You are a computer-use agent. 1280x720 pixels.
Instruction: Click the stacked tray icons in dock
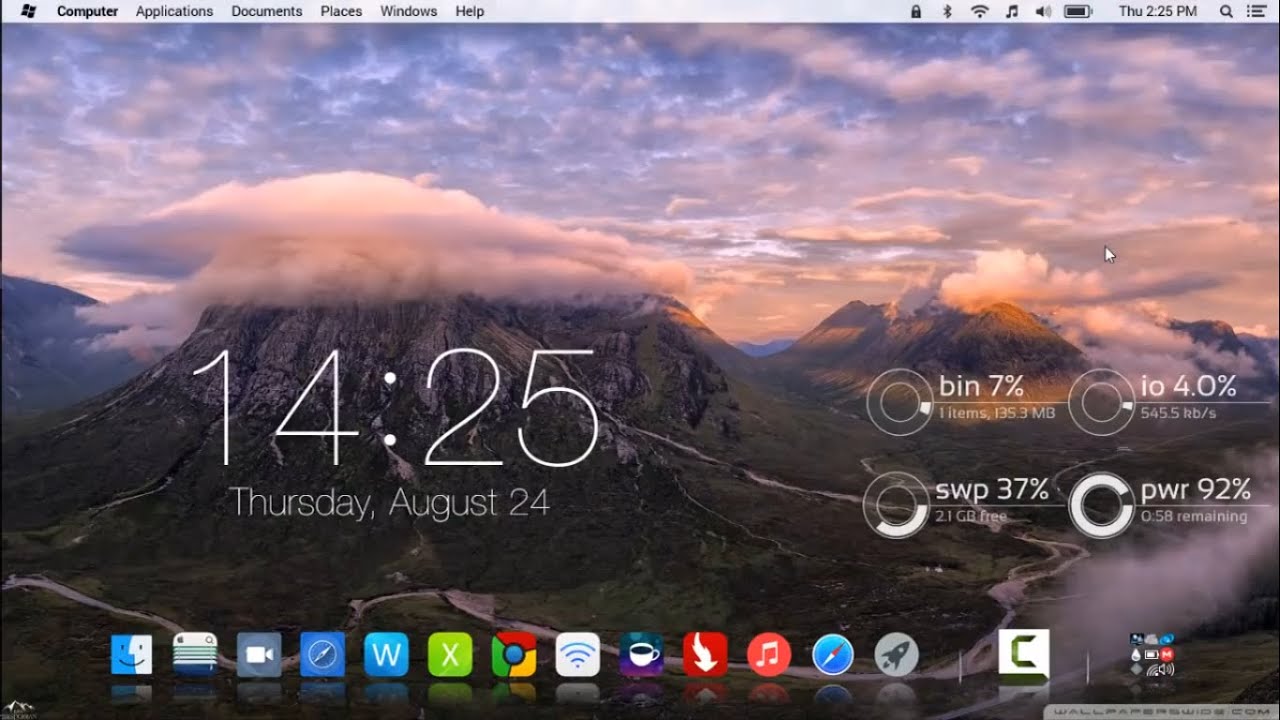click(x=1151, y=655)
